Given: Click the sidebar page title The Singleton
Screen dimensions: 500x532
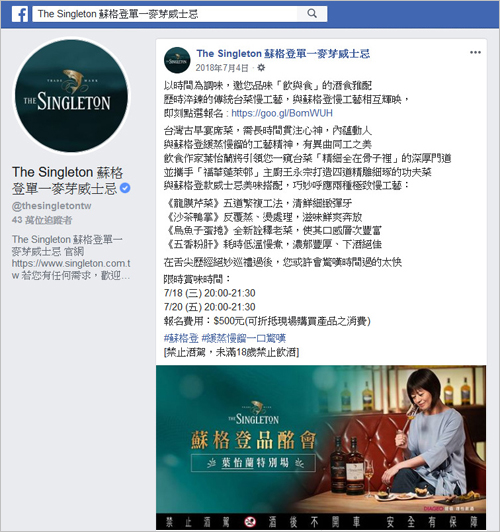Looking at the screenshot, I should (68, 180).
